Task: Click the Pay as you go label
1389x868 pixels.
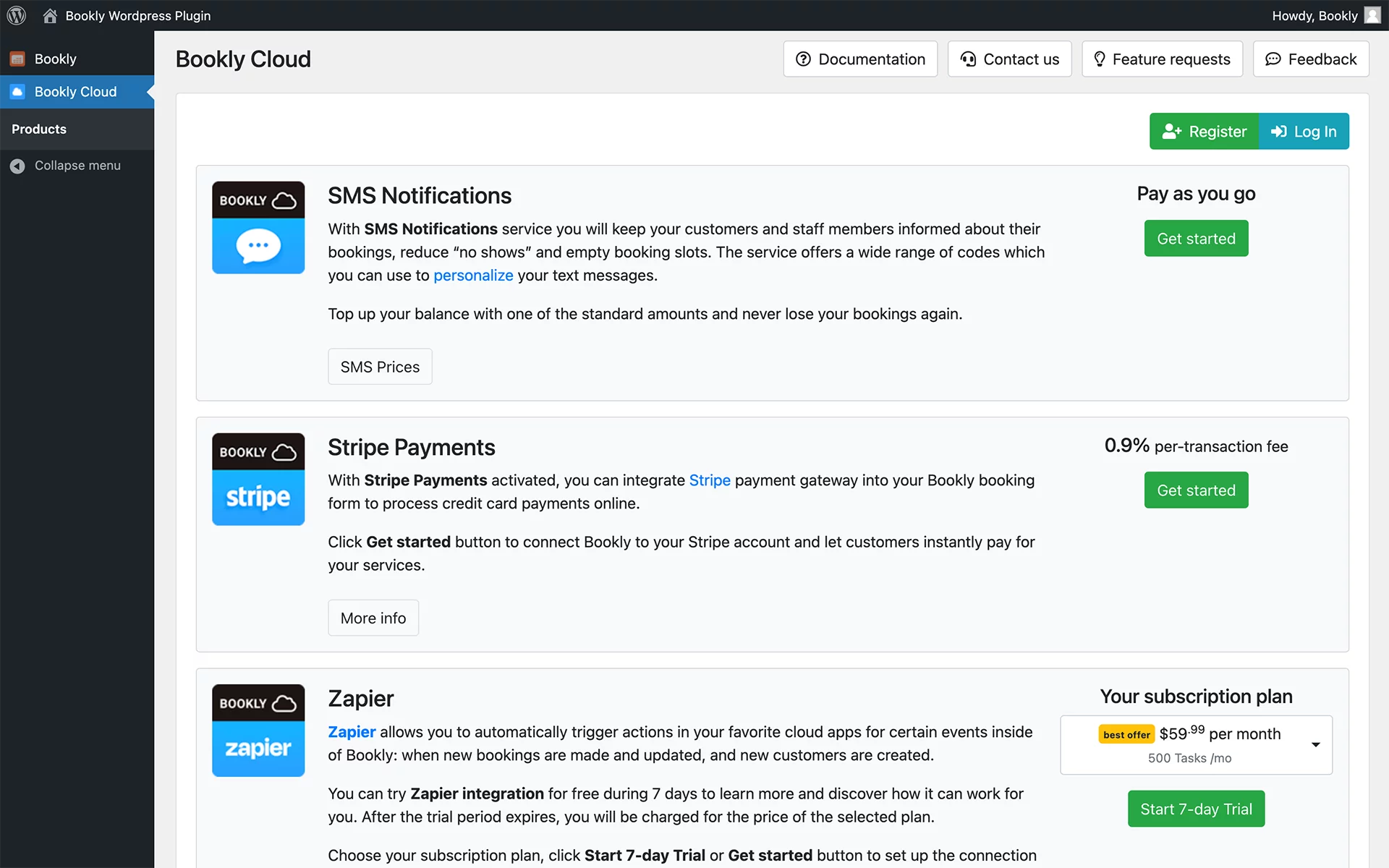Action: pos(1196,194)
